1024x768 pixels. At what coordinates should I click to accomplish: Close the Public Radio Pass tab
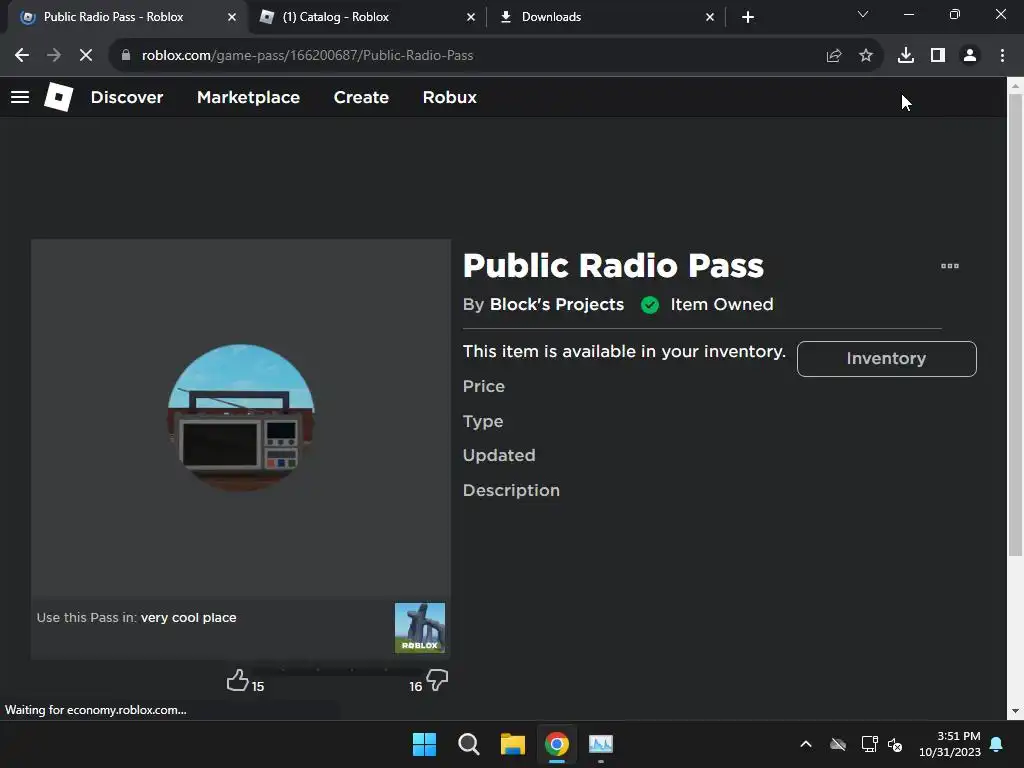pos(232,17)
